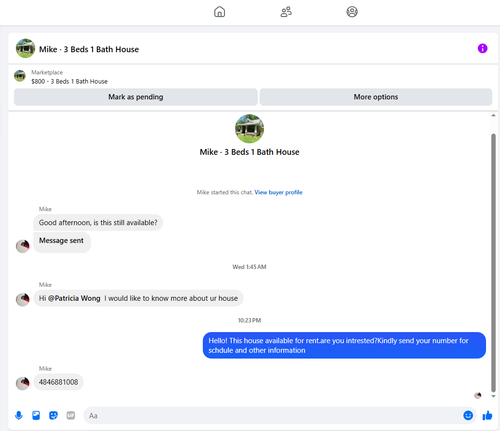This screenshot has width=500, height=431.
Task: Click Mike's avatar beside Patricia Wong message
Action: 23,300
